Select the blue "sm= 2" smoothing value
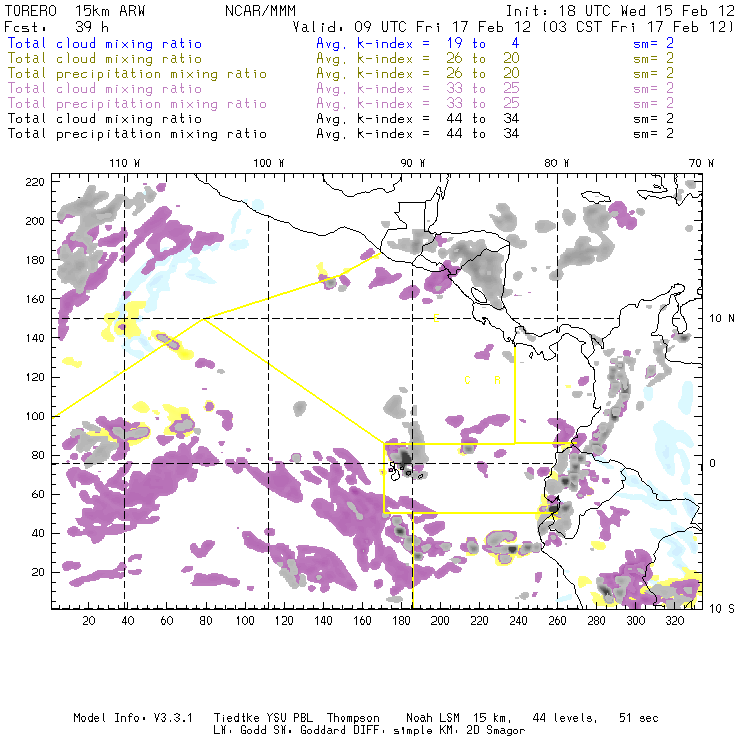 pyautogui.click(x=653, y=43)
